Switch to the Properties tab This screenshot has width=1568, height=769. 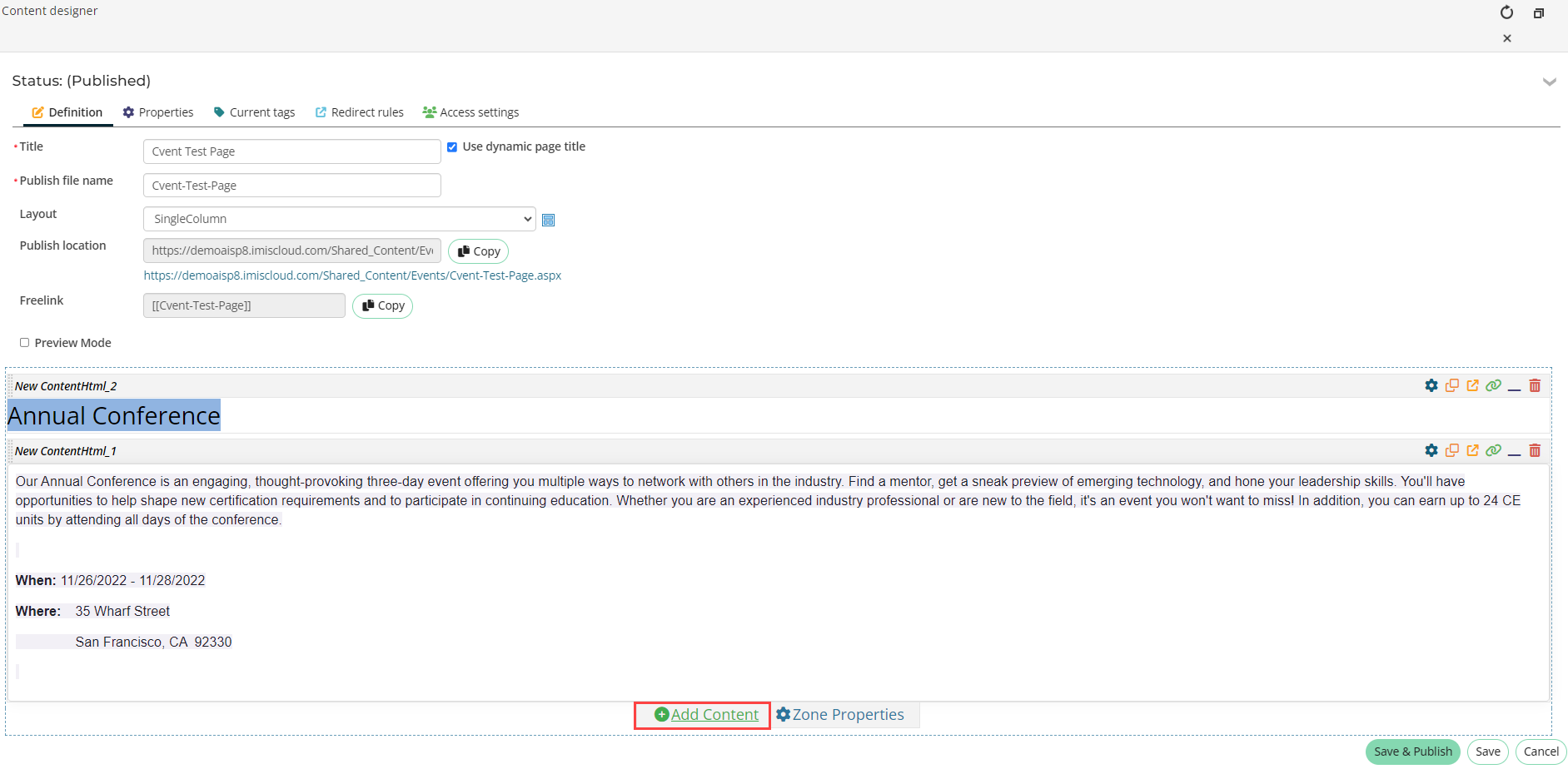tap(158, 112)
